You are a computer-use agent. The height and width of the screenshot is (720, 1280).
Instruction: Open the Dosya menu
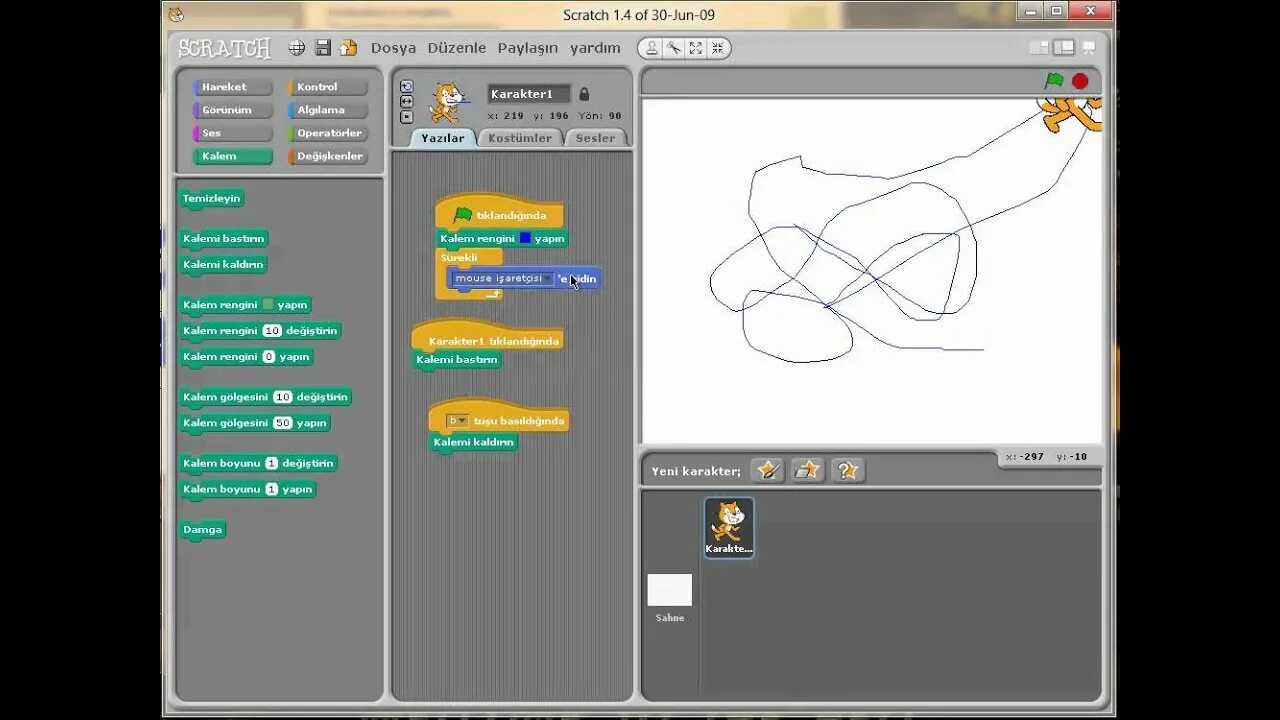[393, 48]
